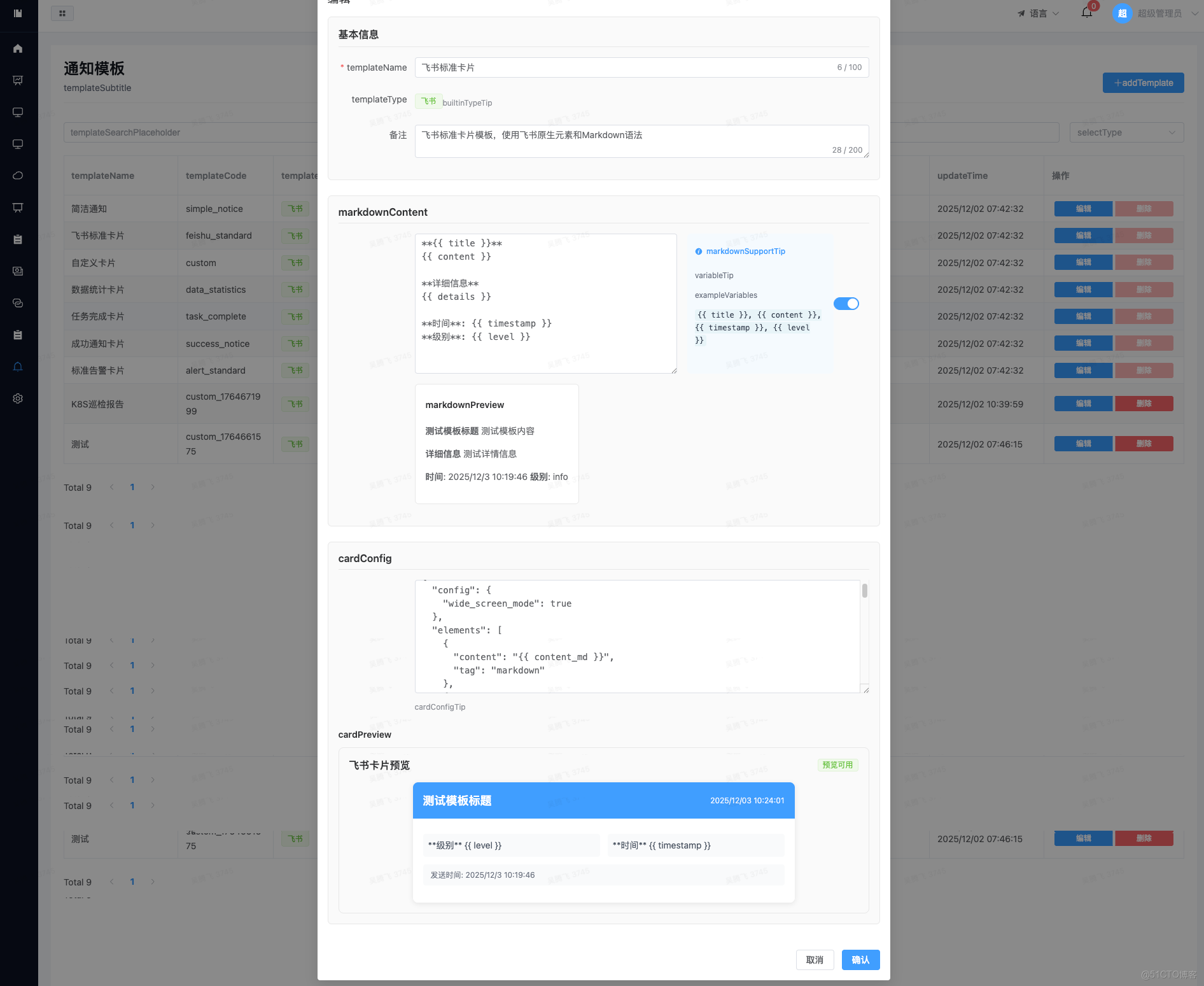Open the chart presentation sidebar icon
The image size is (1204, 986).
pyautogui.click(x=18, y=80)
